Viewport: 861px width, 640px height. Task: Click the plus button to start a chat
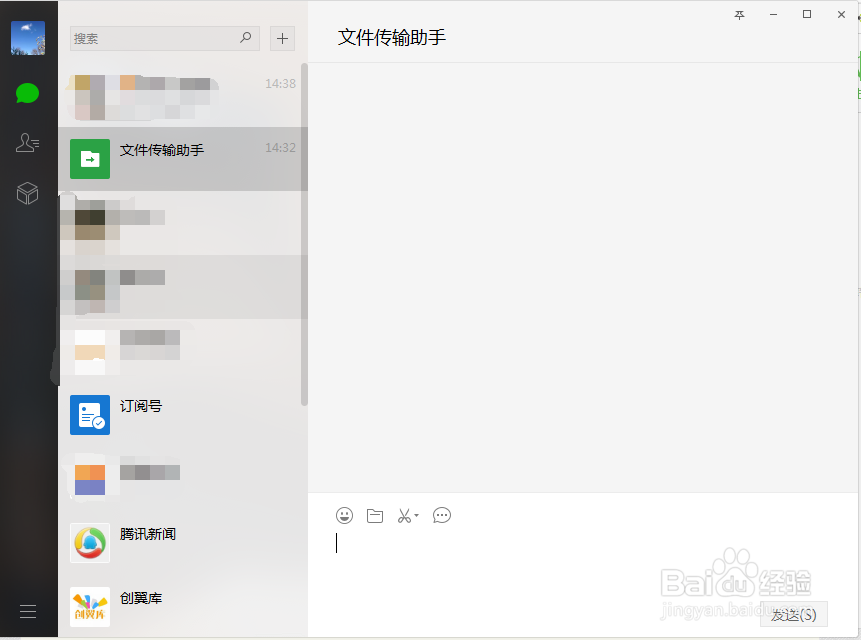click(282, 38)
